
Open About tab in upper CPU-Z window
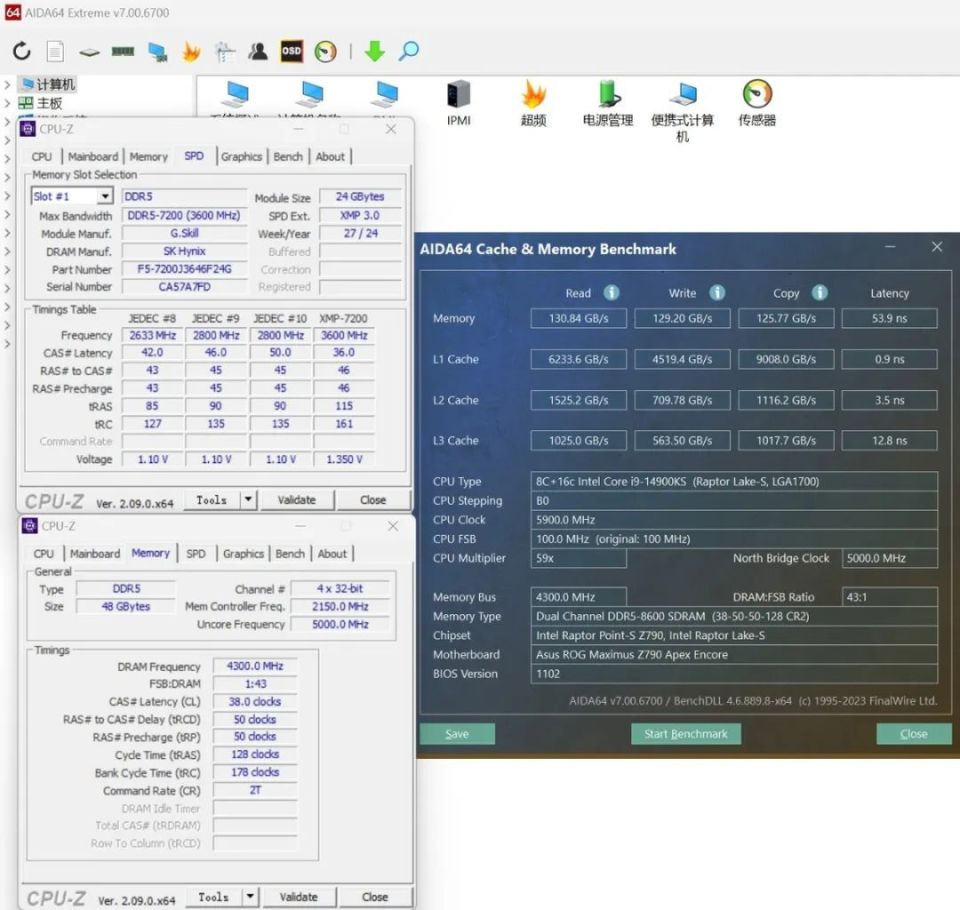[x=330, y=157]
